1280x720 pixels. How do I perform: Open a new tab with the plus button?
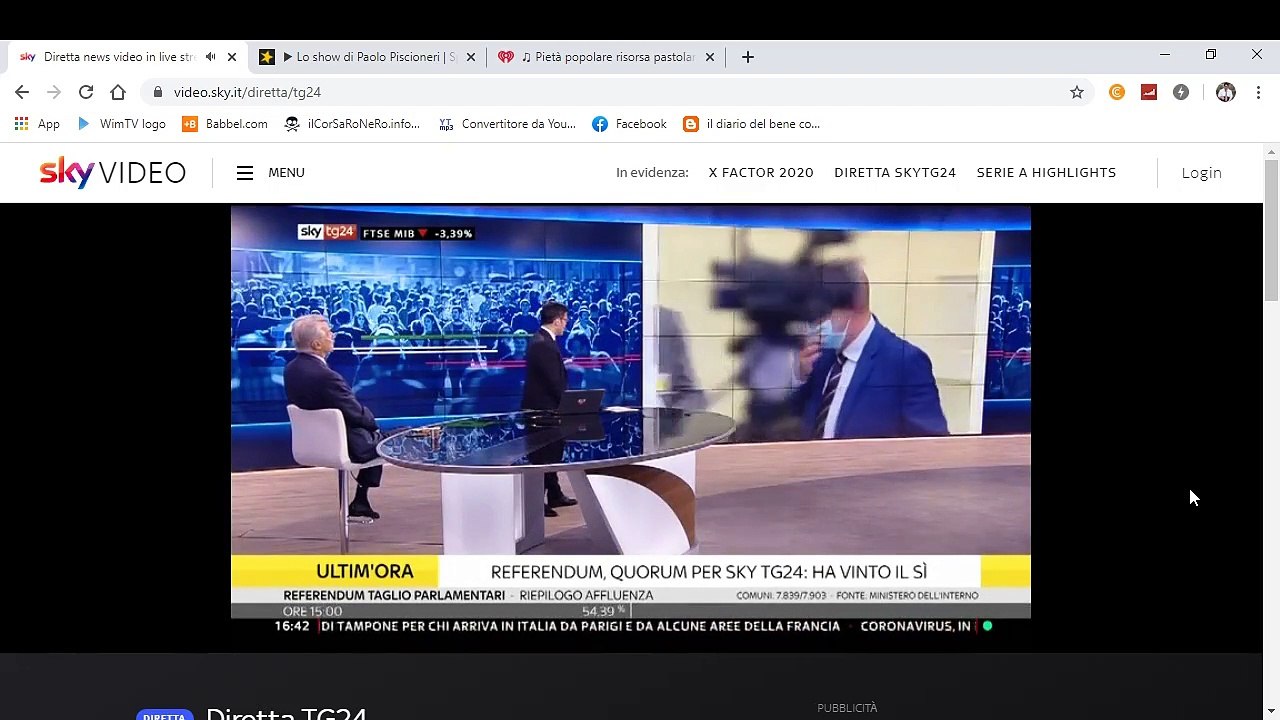tap(748, 57)
